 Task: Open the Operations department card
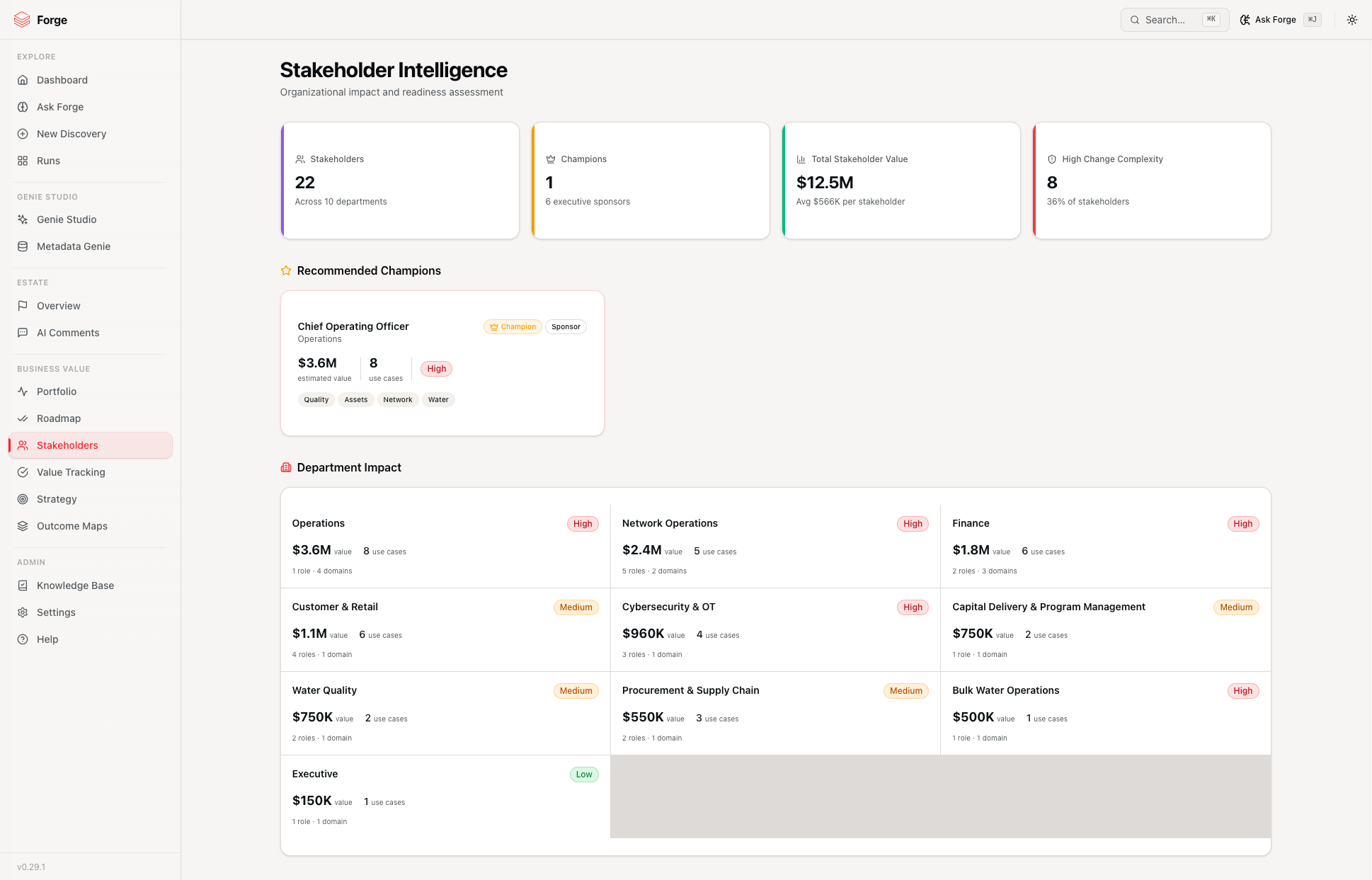[445, 546]
